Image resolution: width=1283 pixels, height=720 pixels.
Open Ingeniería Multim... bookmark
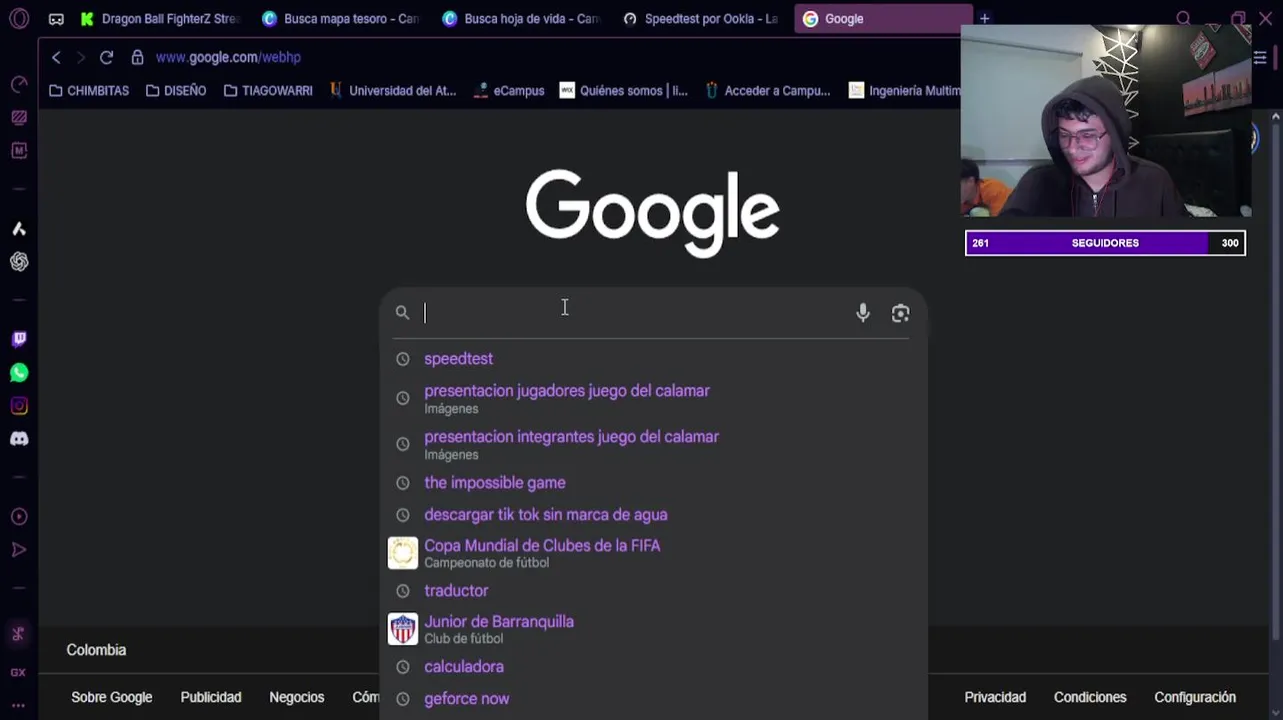click(x=904, y=91)
